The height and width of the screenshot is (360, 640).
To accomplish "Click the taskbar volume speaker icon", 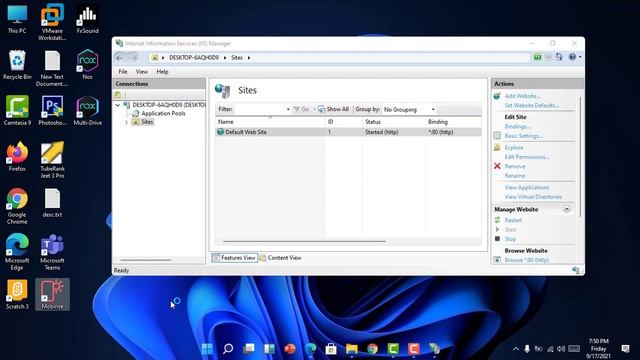I will pos(561,349).
